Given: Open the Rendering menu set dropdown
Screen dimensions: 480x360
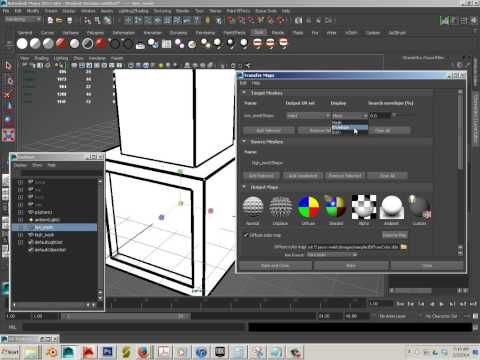Looking at the screenshot, I should [x=23, y=20].
